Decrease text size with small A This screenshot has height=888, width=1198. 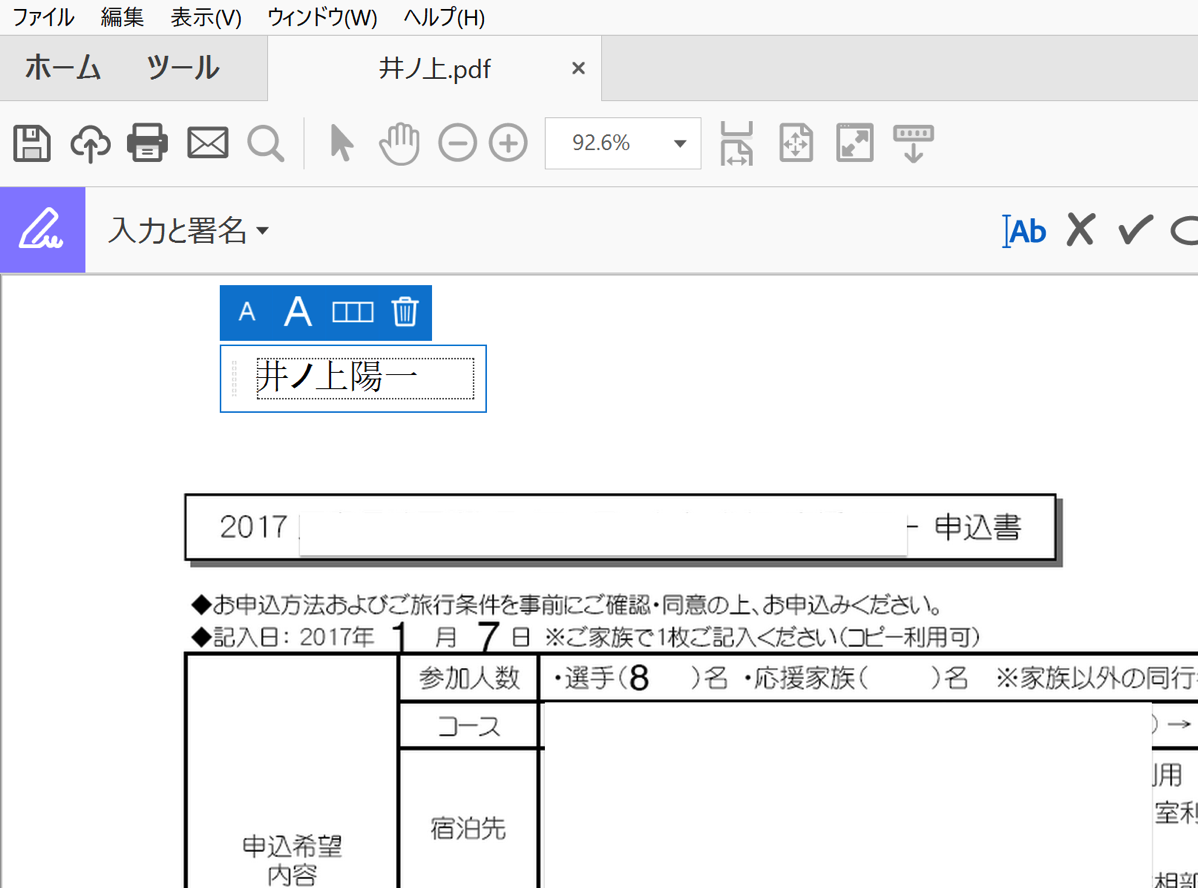point(247,313)
